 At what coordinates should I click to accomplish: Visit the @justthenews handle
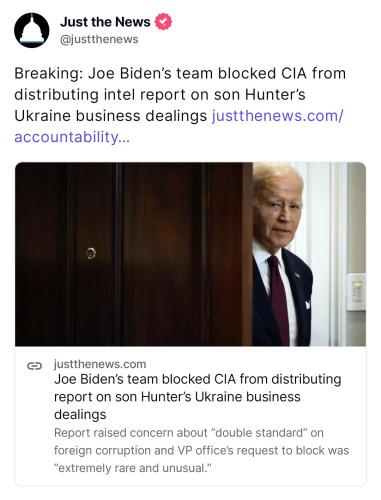tap(99, 39)
